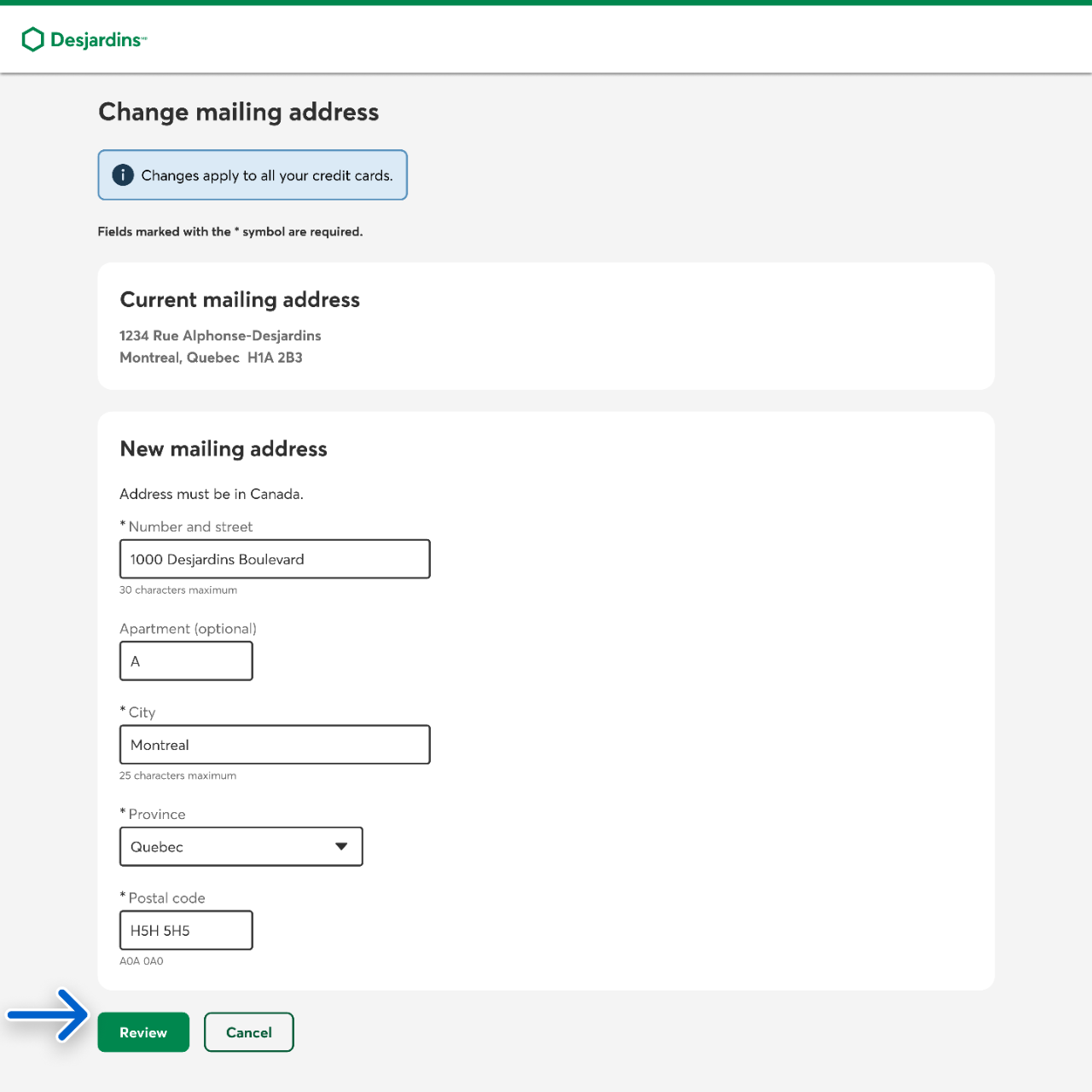Click the Change mailing address heading
The image size is (1092, 1092).
point(239,112)
